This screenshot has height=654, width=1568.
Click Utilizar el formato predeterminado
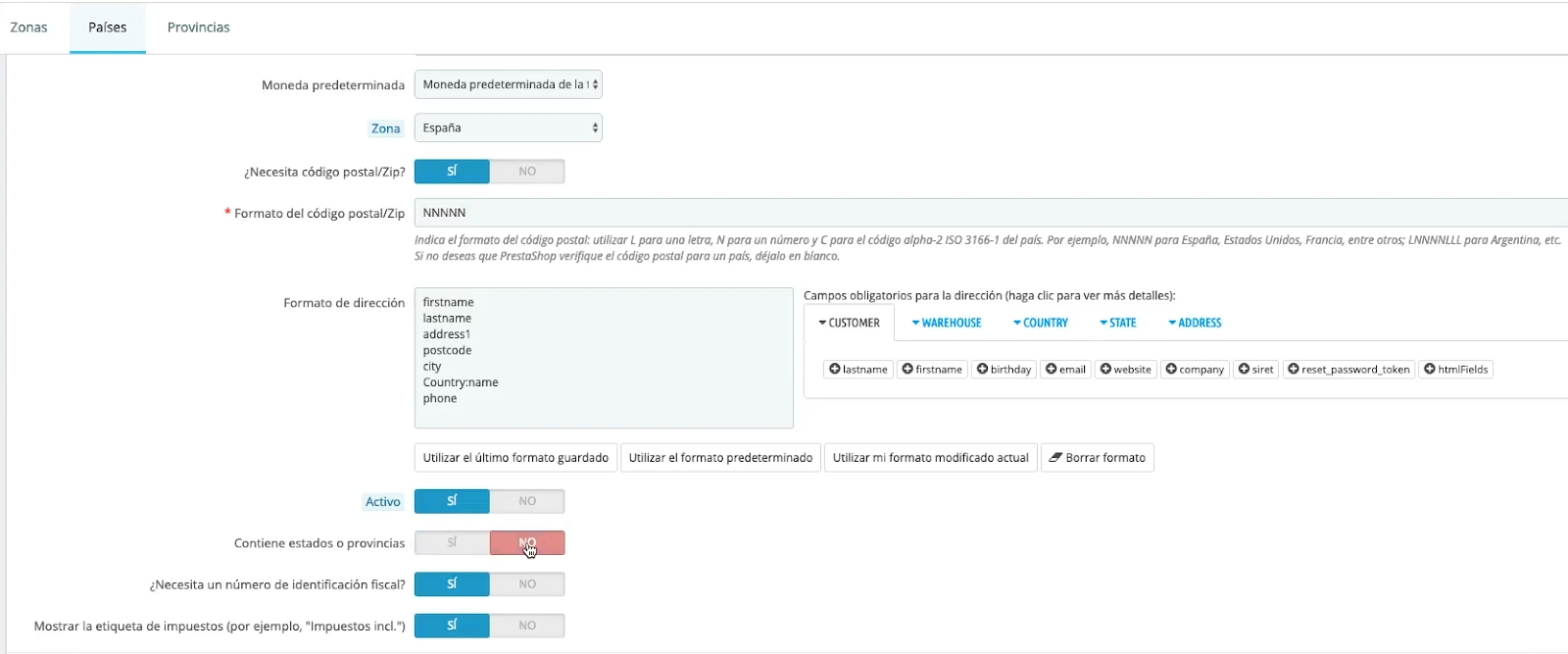[720, 458]
